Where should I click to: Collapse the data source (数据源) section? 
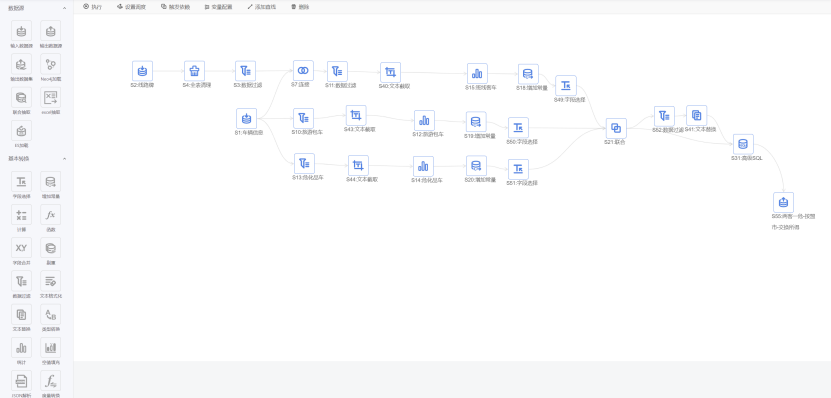pos(64,8)
